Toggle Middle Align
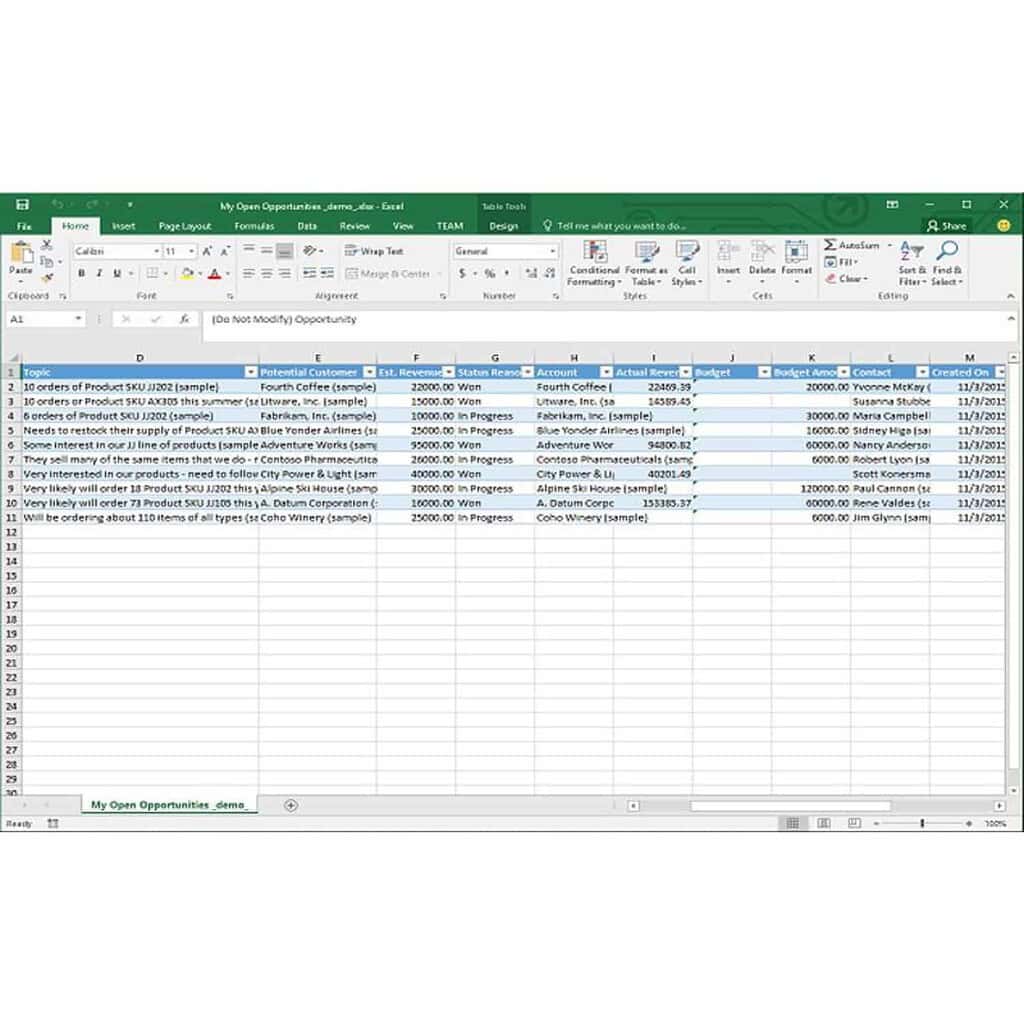This screenshot has height=1024, width=1024. pos(266,251)
